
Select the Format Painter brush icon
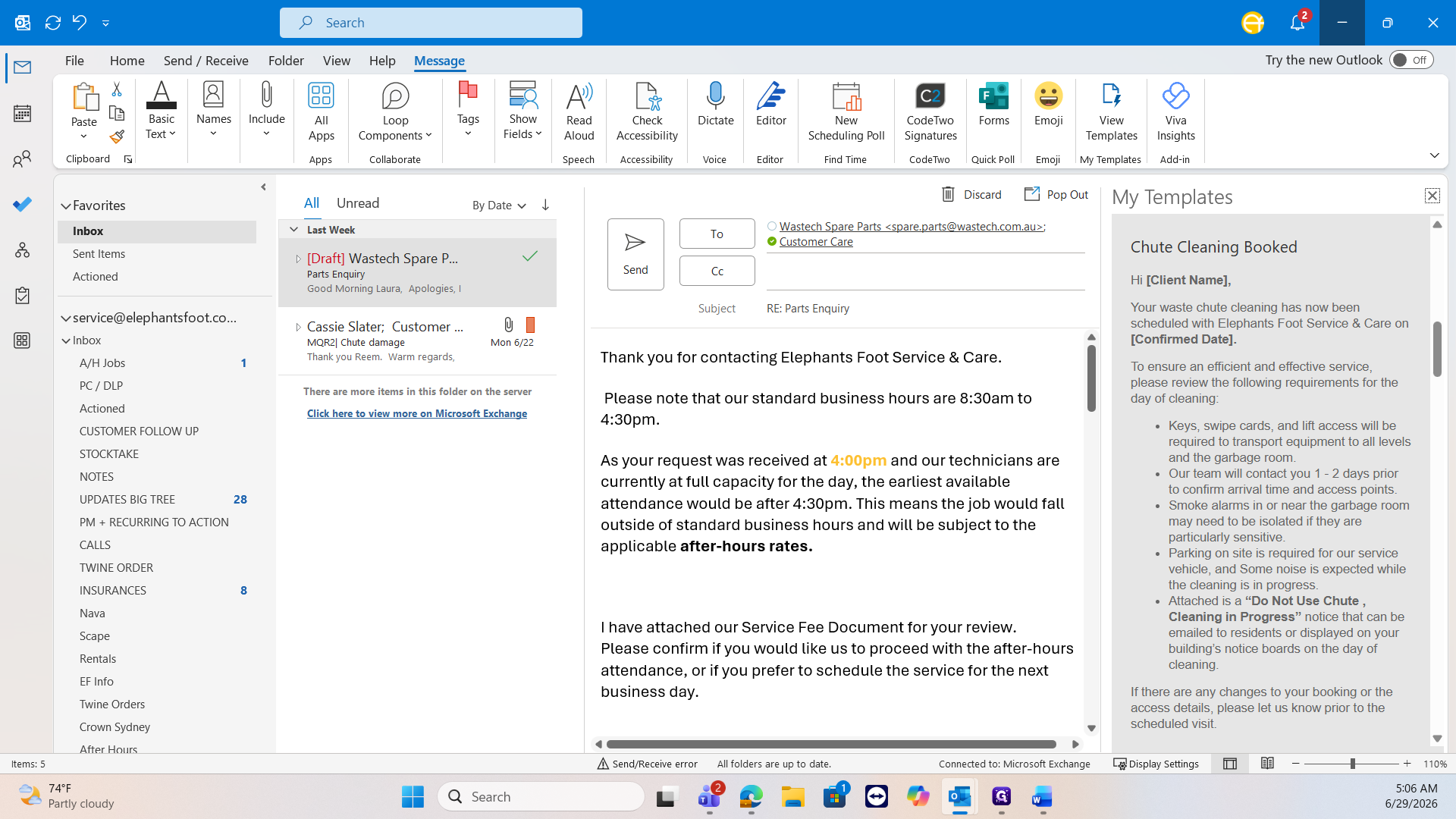117,136
